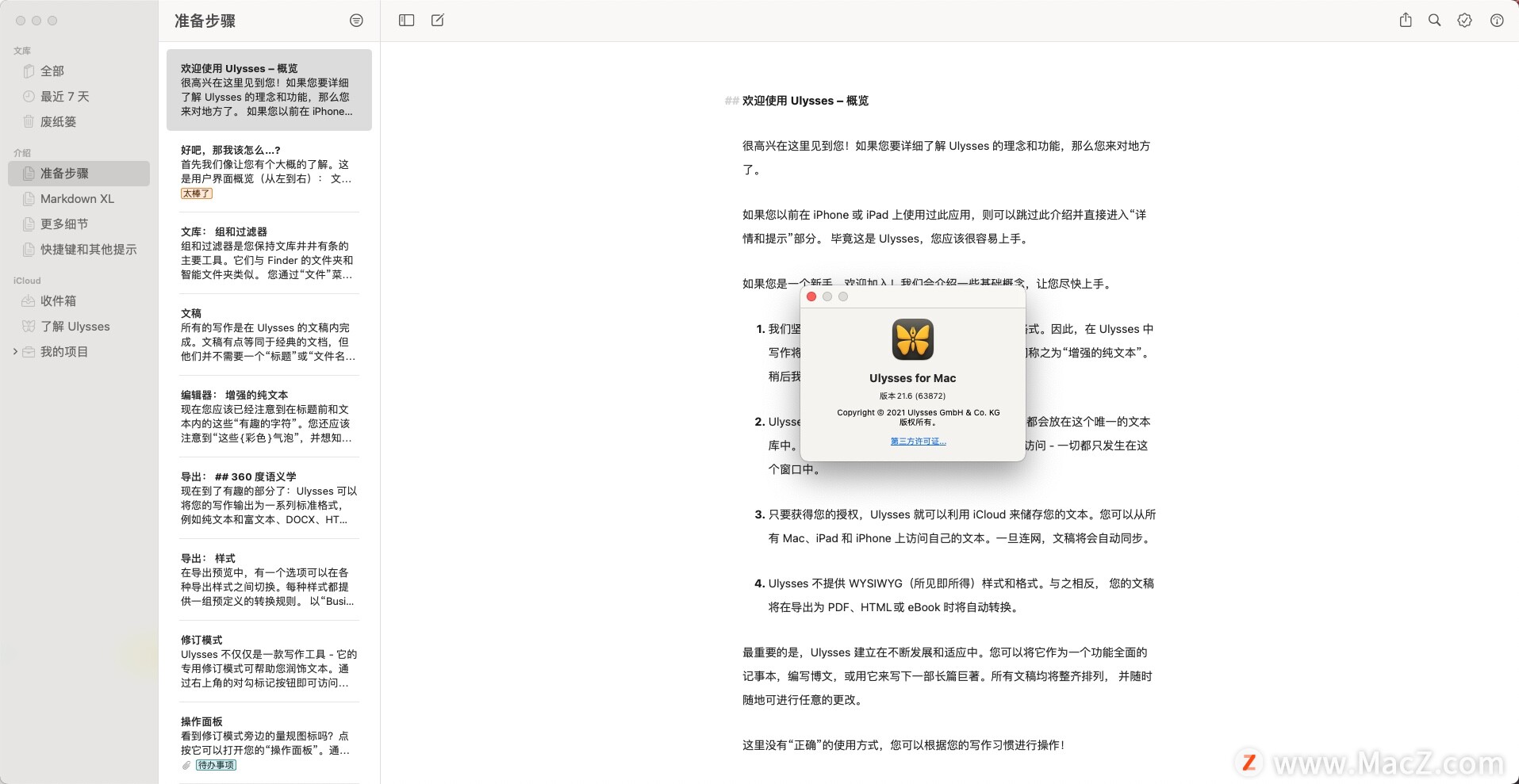Click the Ulysses butterfly app icon
This screenshot has height=784, width=1519.
pos(912,339)
